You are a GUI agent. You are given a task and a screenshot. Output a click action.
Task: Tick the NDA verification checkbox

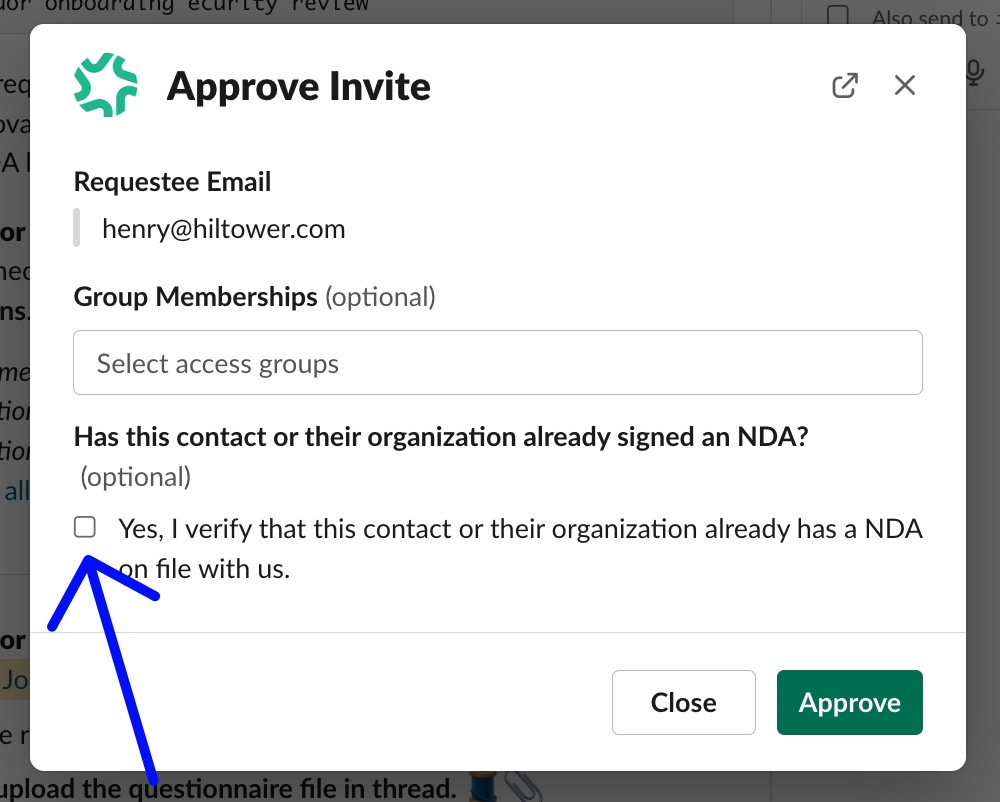tap(85, 527)
